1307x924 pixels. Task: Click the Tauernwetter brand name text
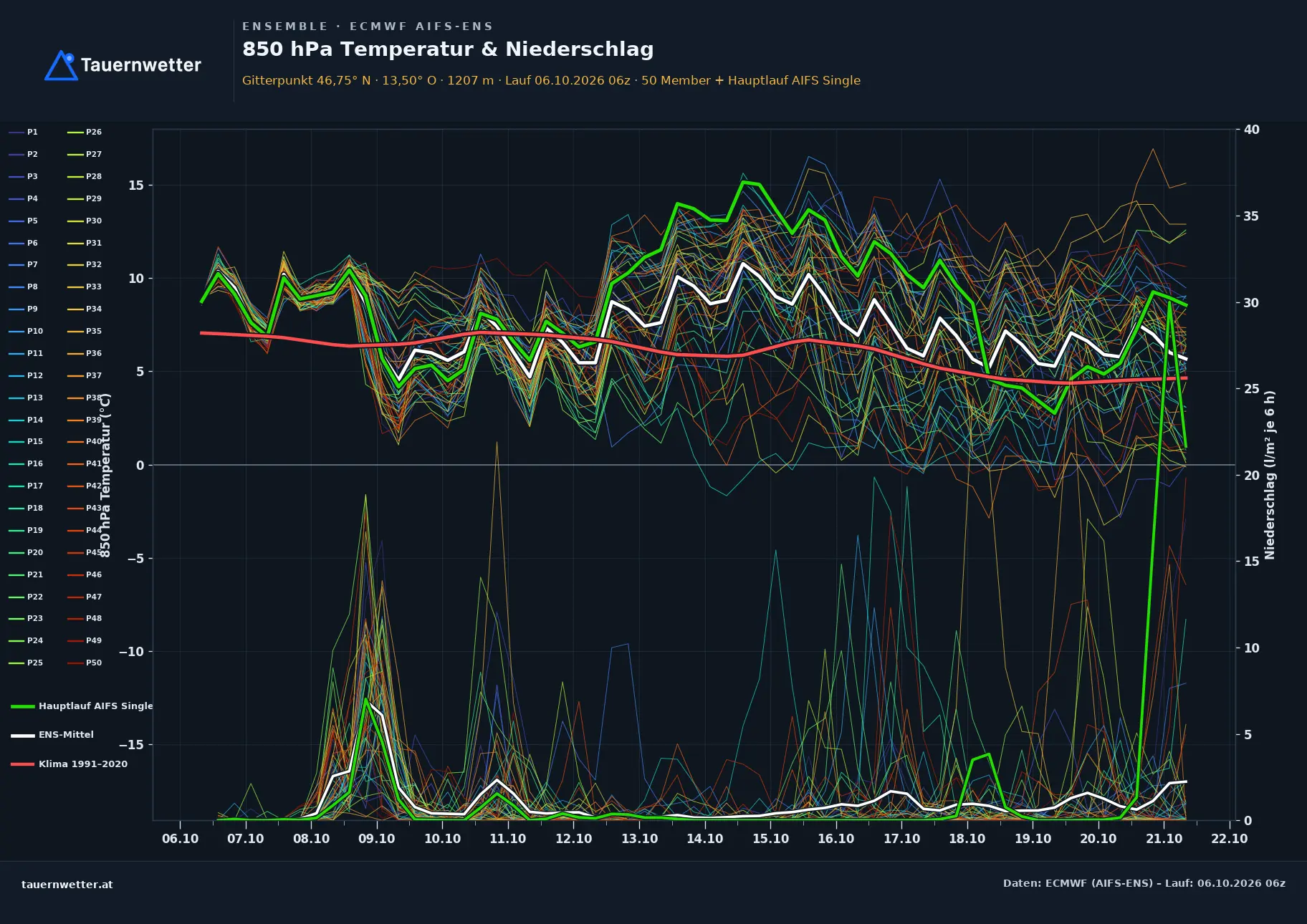141,65
